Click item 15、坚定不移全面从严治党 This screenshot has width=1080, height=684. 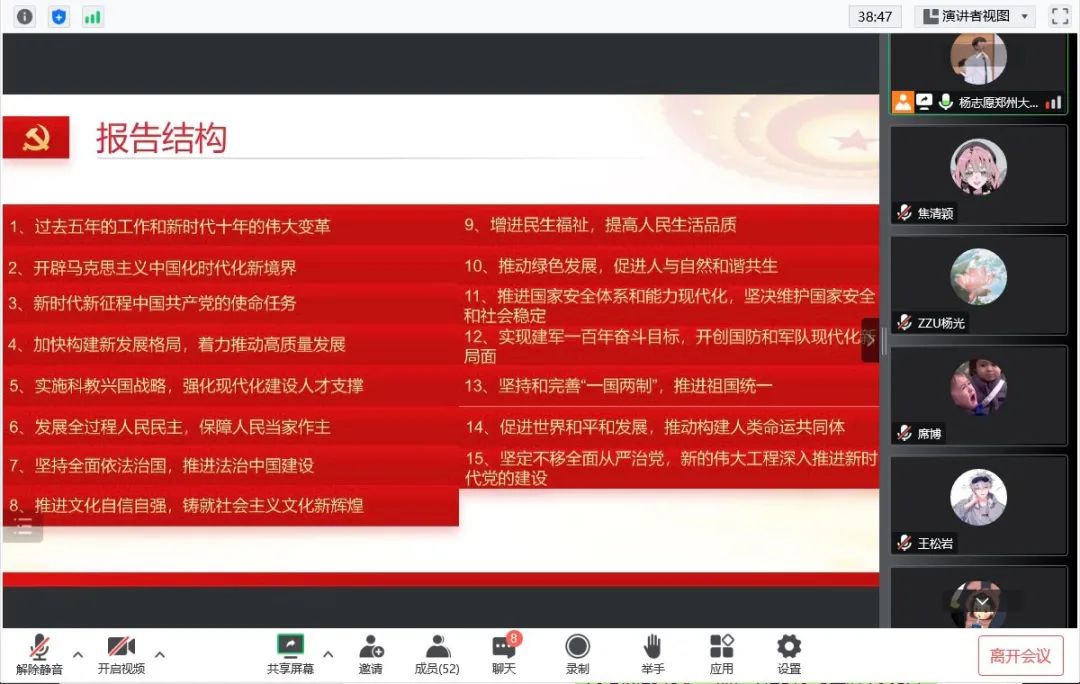pyautogui.click(x=672, y=468)
